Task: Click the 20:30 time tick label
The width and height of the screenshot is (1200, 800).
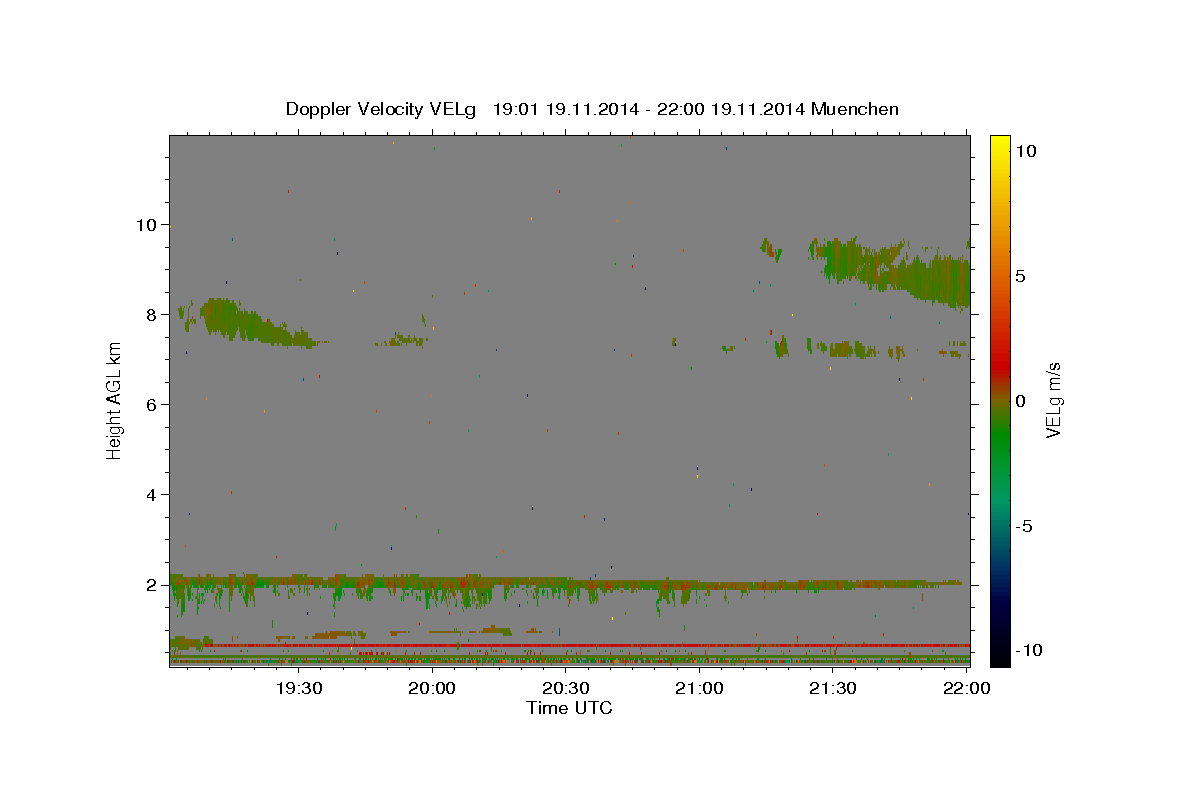Action: [566, 688]
